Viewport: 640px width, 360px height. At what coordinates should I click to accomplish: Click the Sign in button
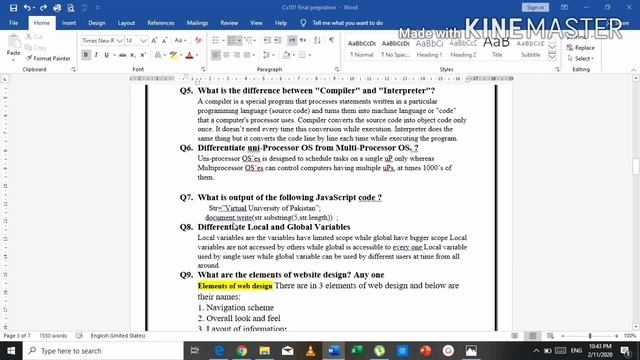click(535, 7)
